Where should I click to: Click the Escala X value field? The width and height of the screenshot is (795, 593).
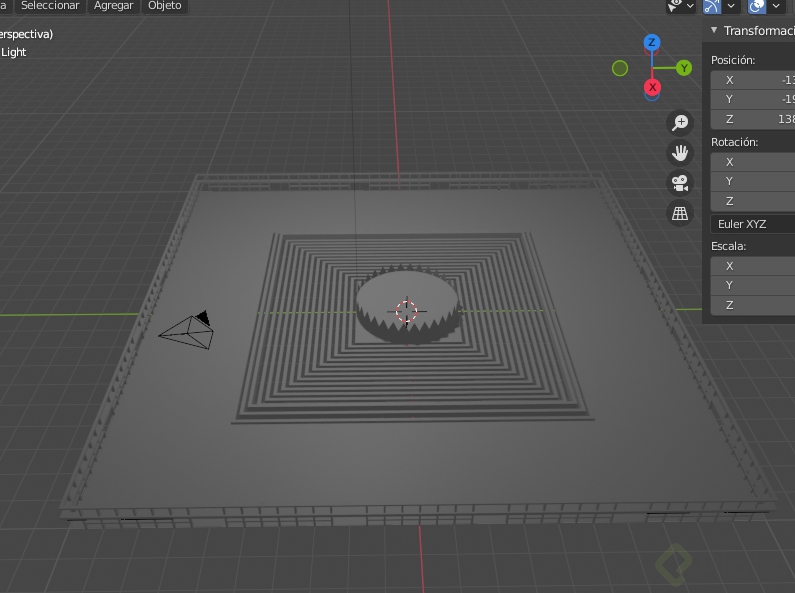[752, 266]
